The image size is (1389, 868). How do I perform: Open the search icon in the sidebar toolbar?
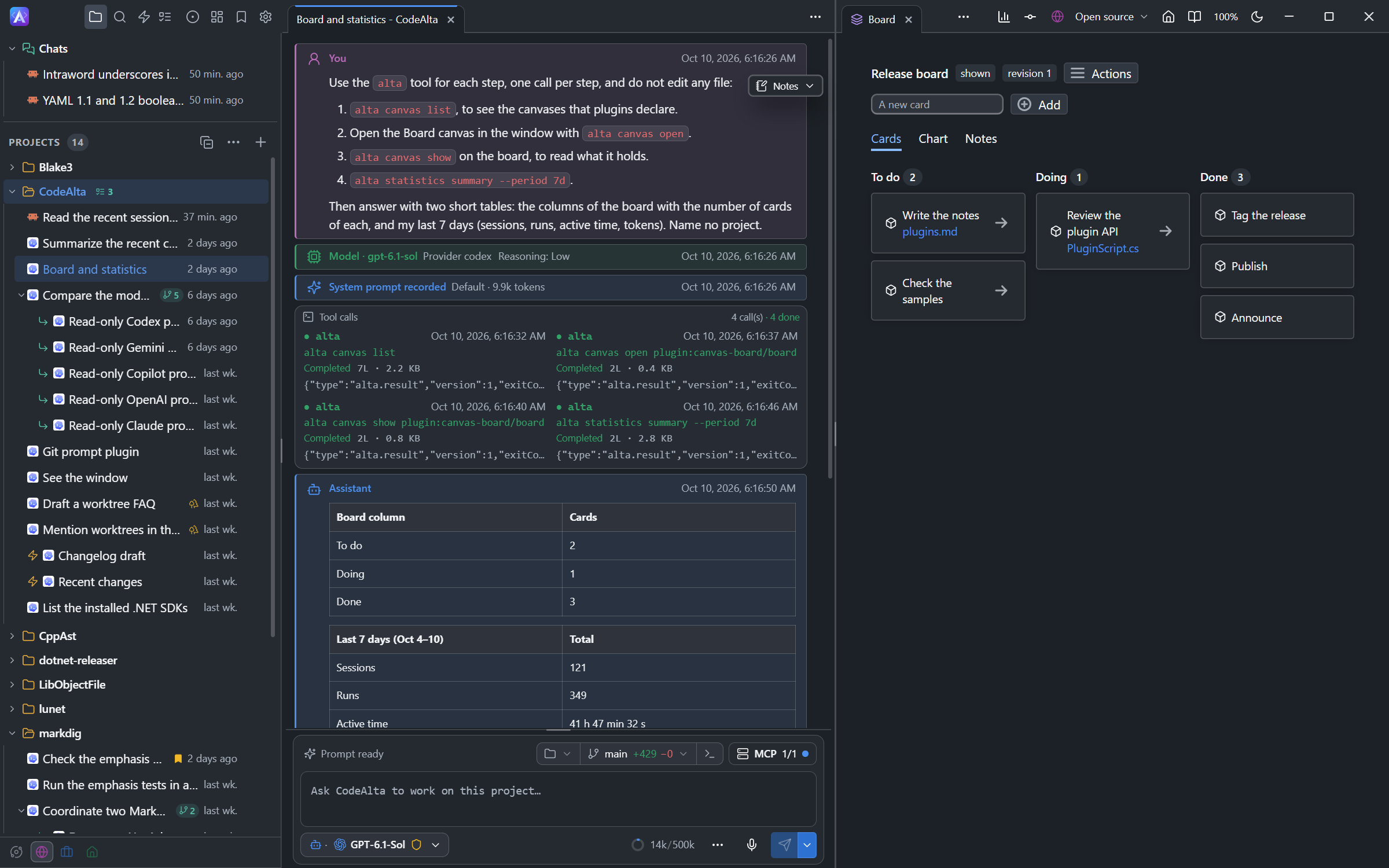tap(120, 17)
